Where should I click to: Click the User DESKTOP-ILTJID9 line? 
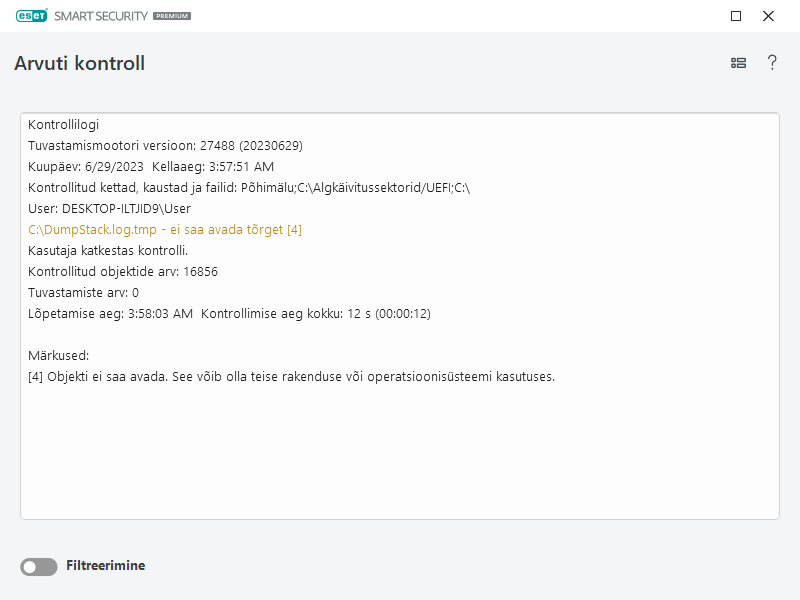pos(109,209)
